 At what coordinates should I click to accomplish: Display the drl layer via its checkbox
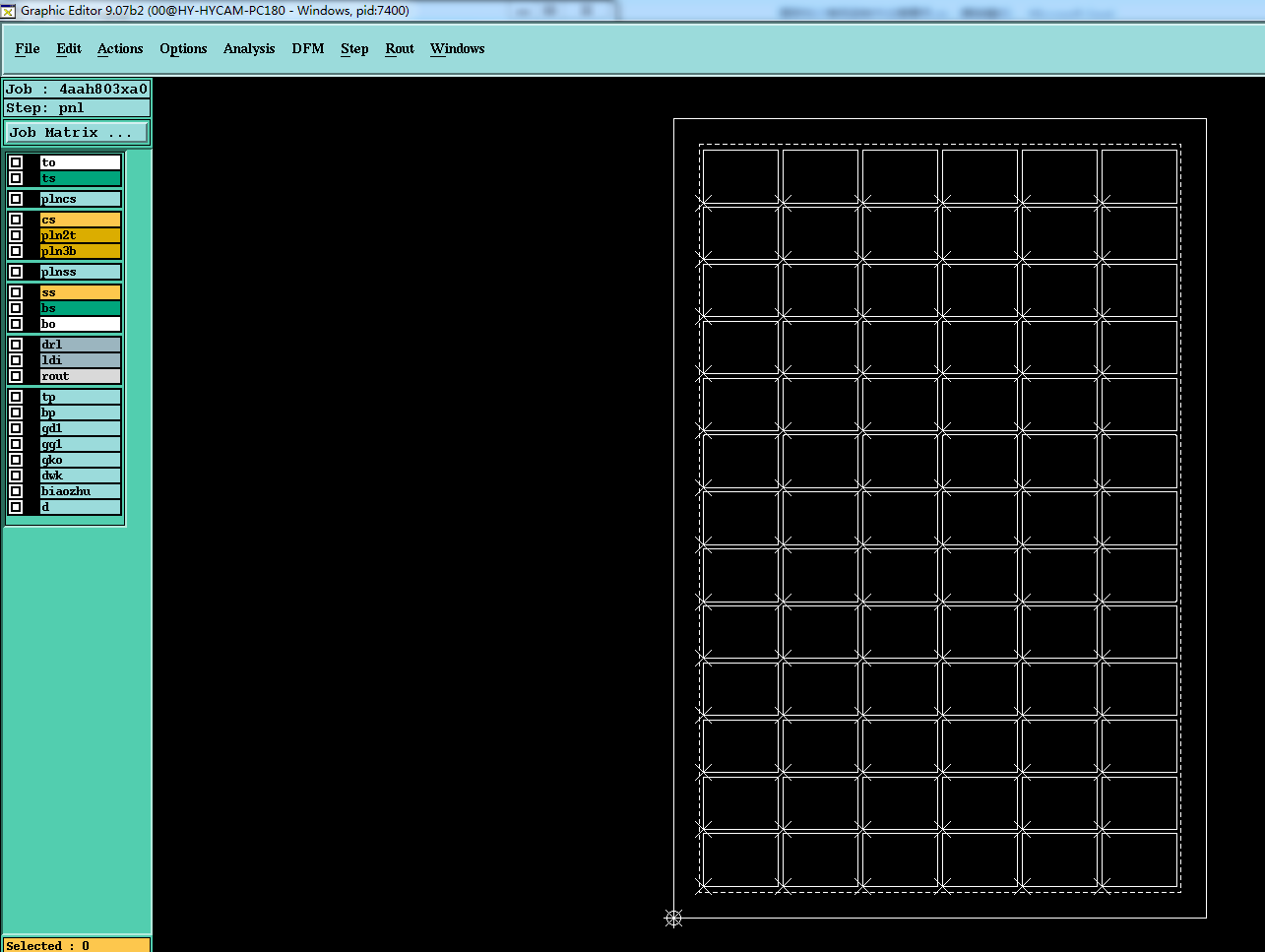click(16, 345)
